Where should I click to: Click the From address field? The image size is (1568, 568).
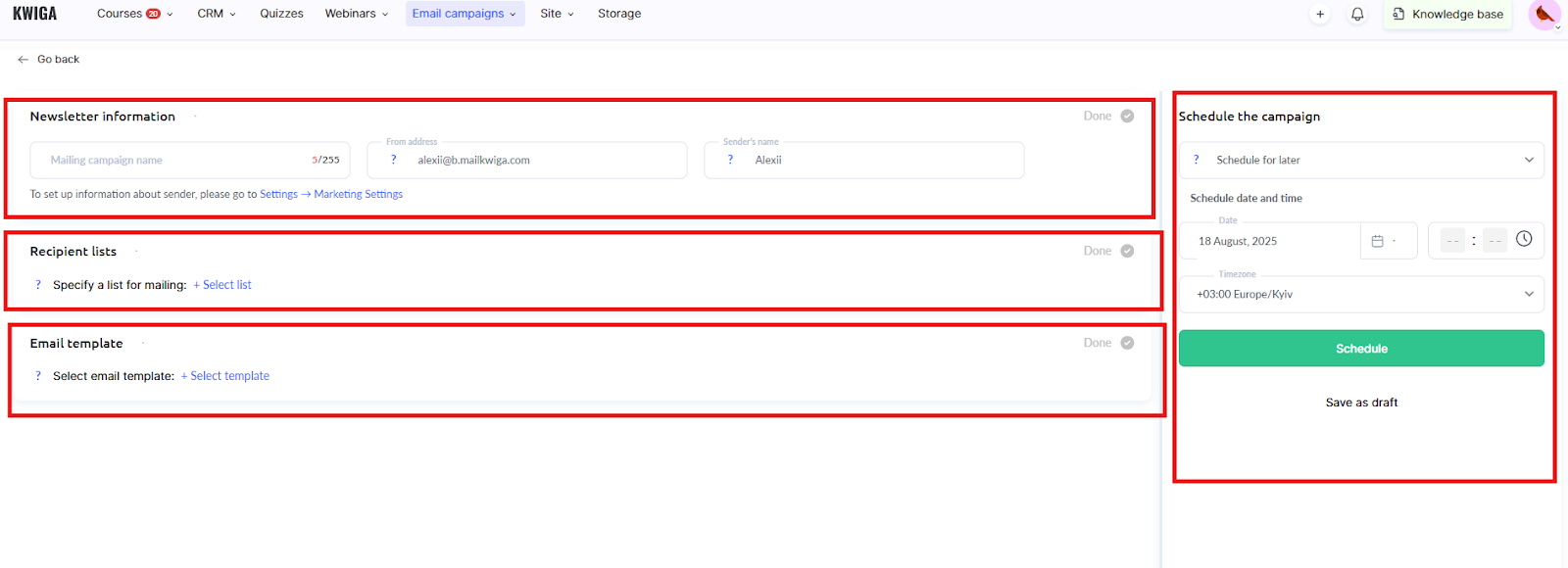[527, 160]
